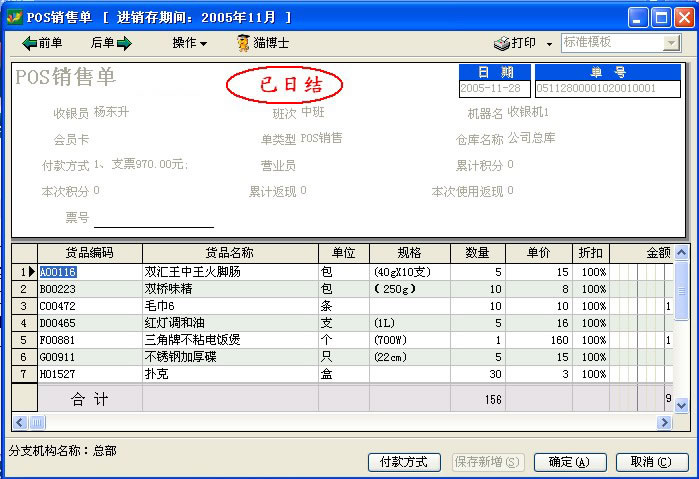Open the 标准模板 template combo box
Screen dimensions: 699x479
click(x=620, y=43)
